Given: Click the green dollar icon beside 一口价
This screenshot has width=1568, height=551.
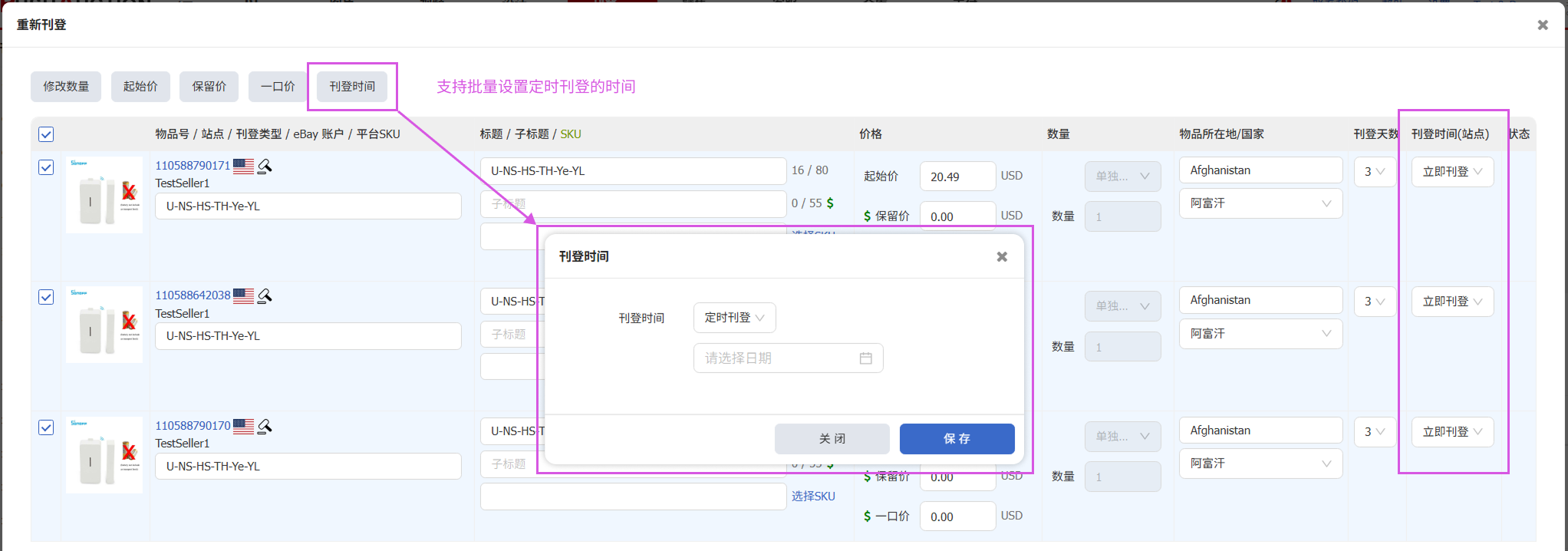Looking at the screenshot, I should (x=868, y=516).
